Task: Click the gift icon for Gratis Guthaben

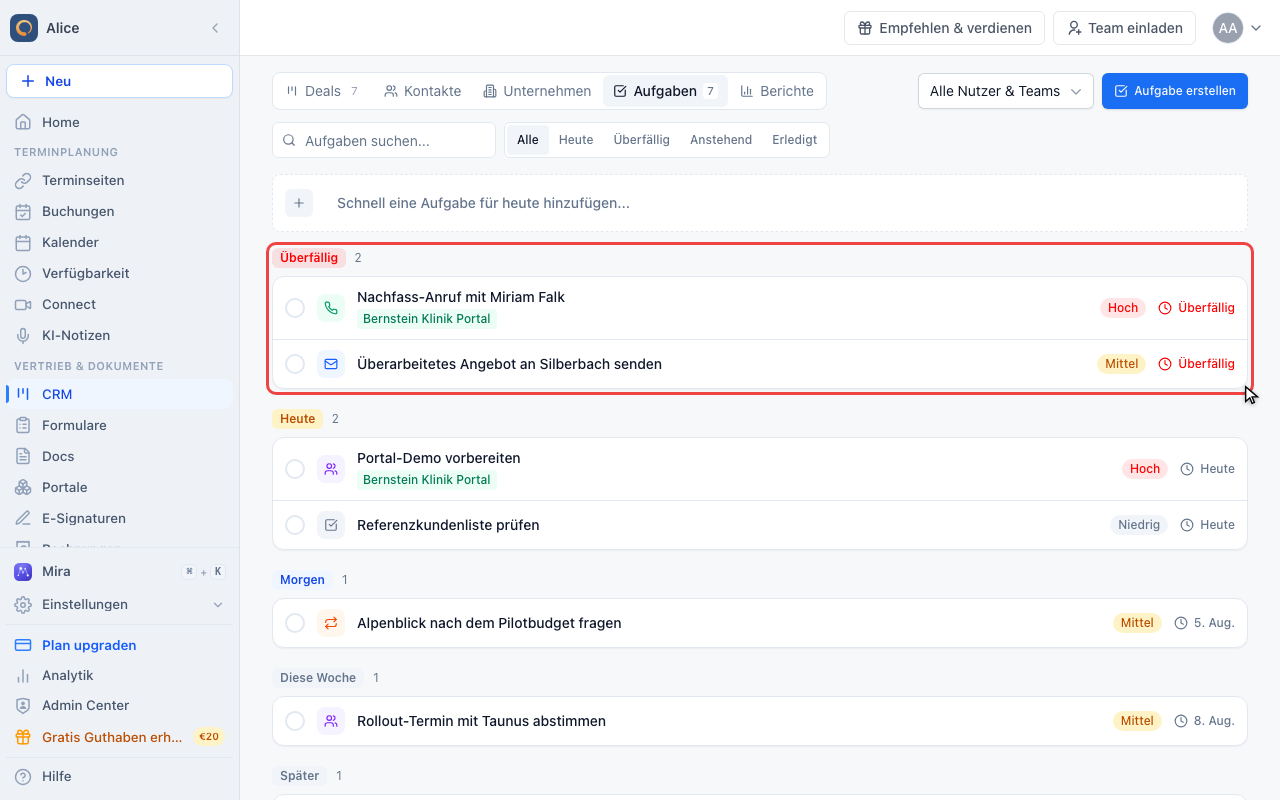Action: coord(23,737)
